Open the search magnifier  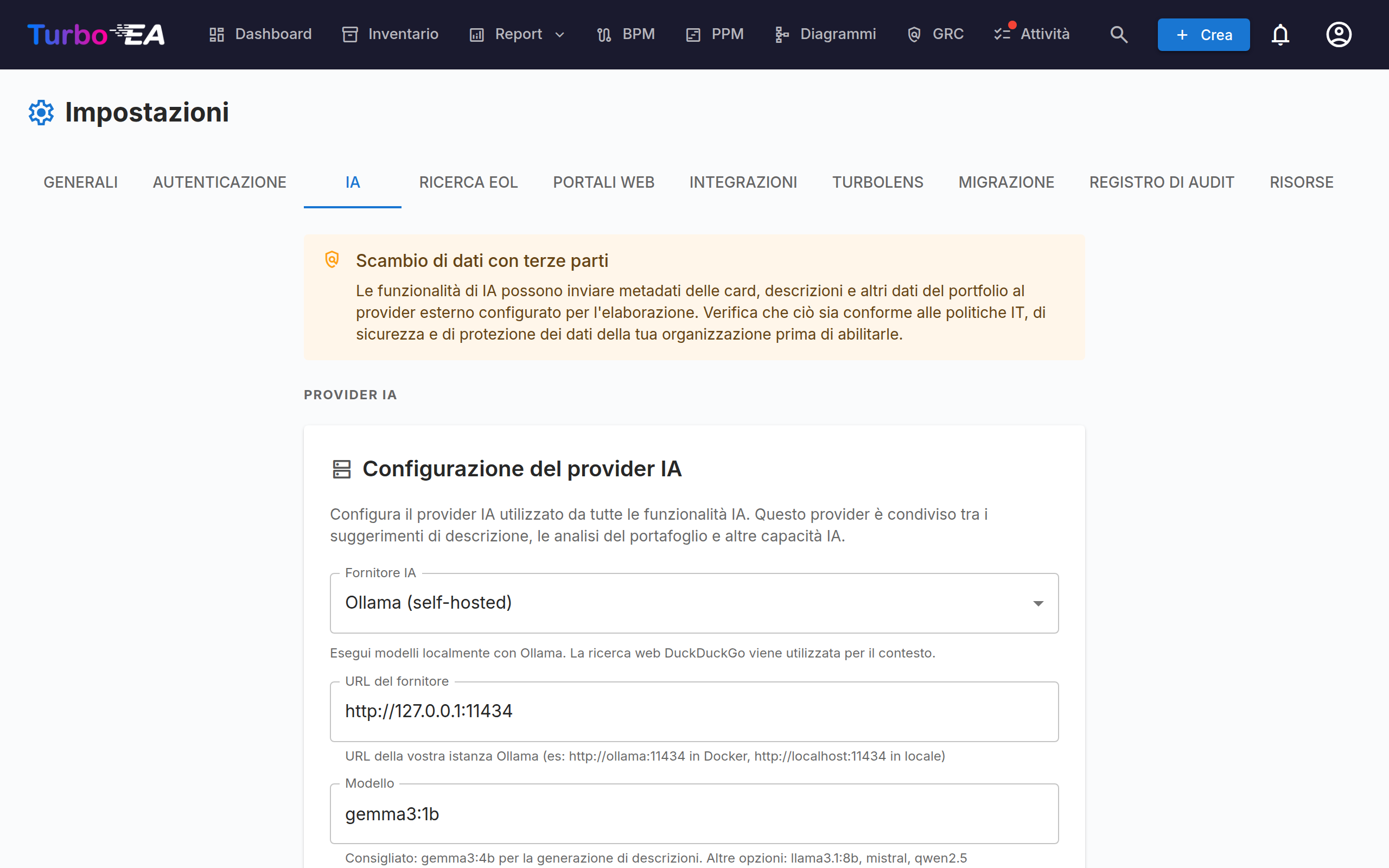(x=1119, y=34)
